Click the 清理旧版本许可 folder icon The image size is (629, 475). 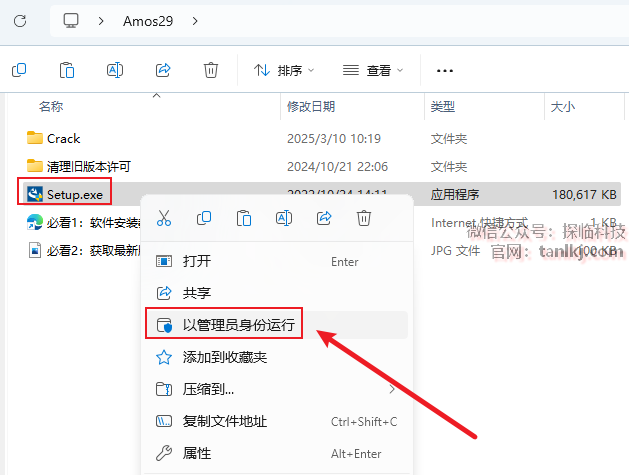pos(35,166)
